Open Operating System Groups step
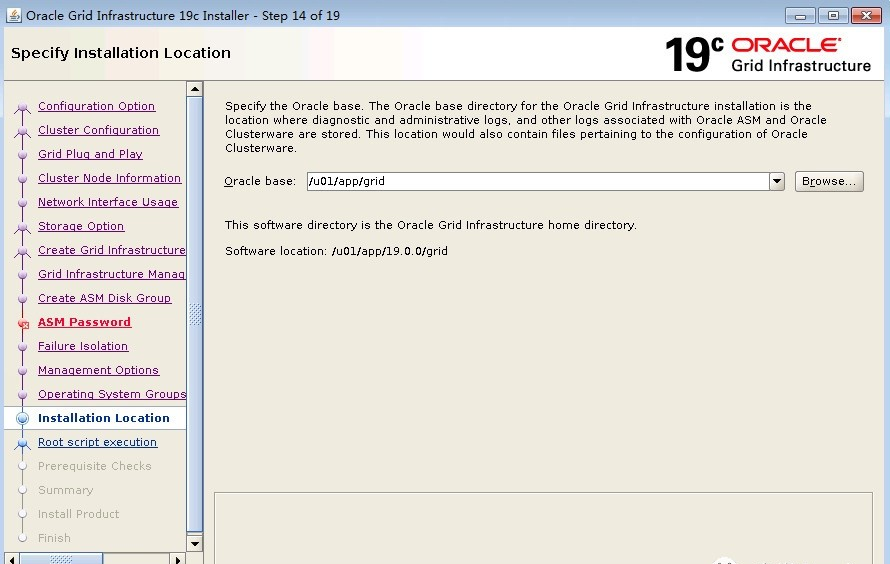Viewport: 890px width, 564px height. click(x=112, y=394)
